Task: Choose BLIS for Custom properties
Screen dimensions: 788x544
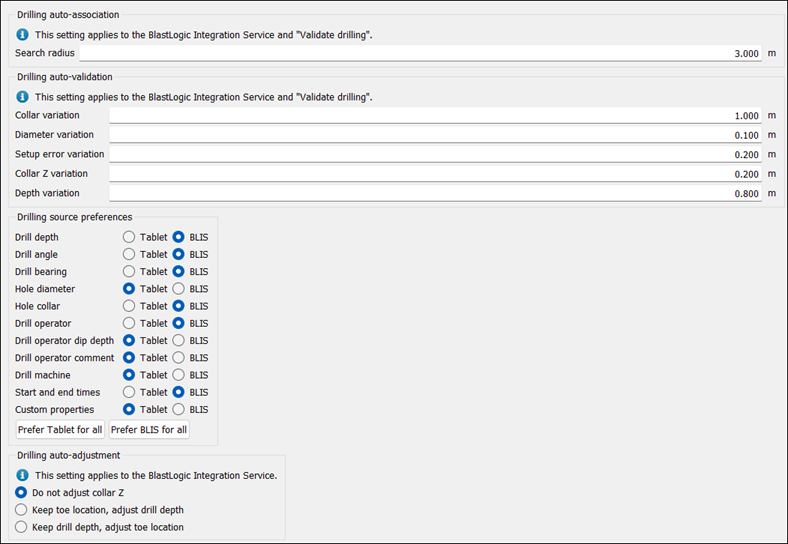Action: pyautogui.click(x=179, y=409)
